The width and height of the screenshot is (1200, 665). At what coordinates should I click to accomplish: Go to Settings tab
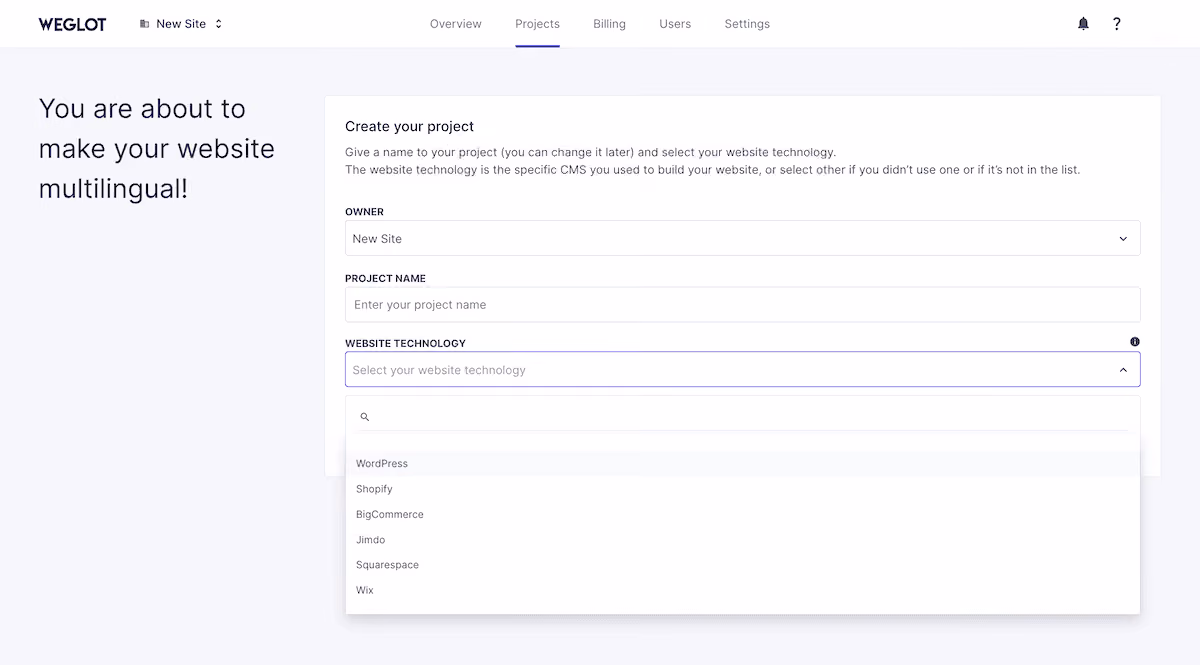pyautogui.click(x=747, y=24)
